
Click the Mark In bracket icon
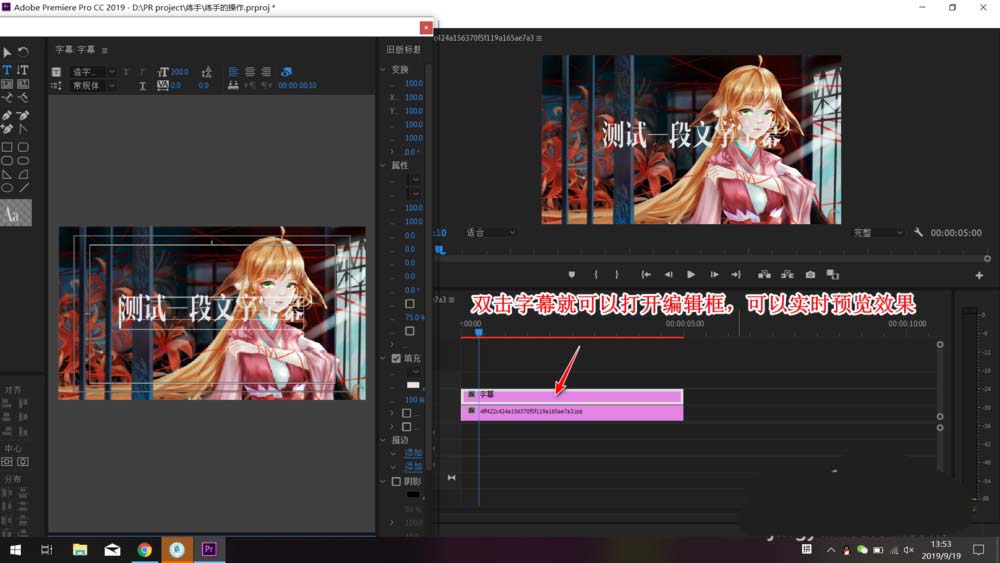596,274
